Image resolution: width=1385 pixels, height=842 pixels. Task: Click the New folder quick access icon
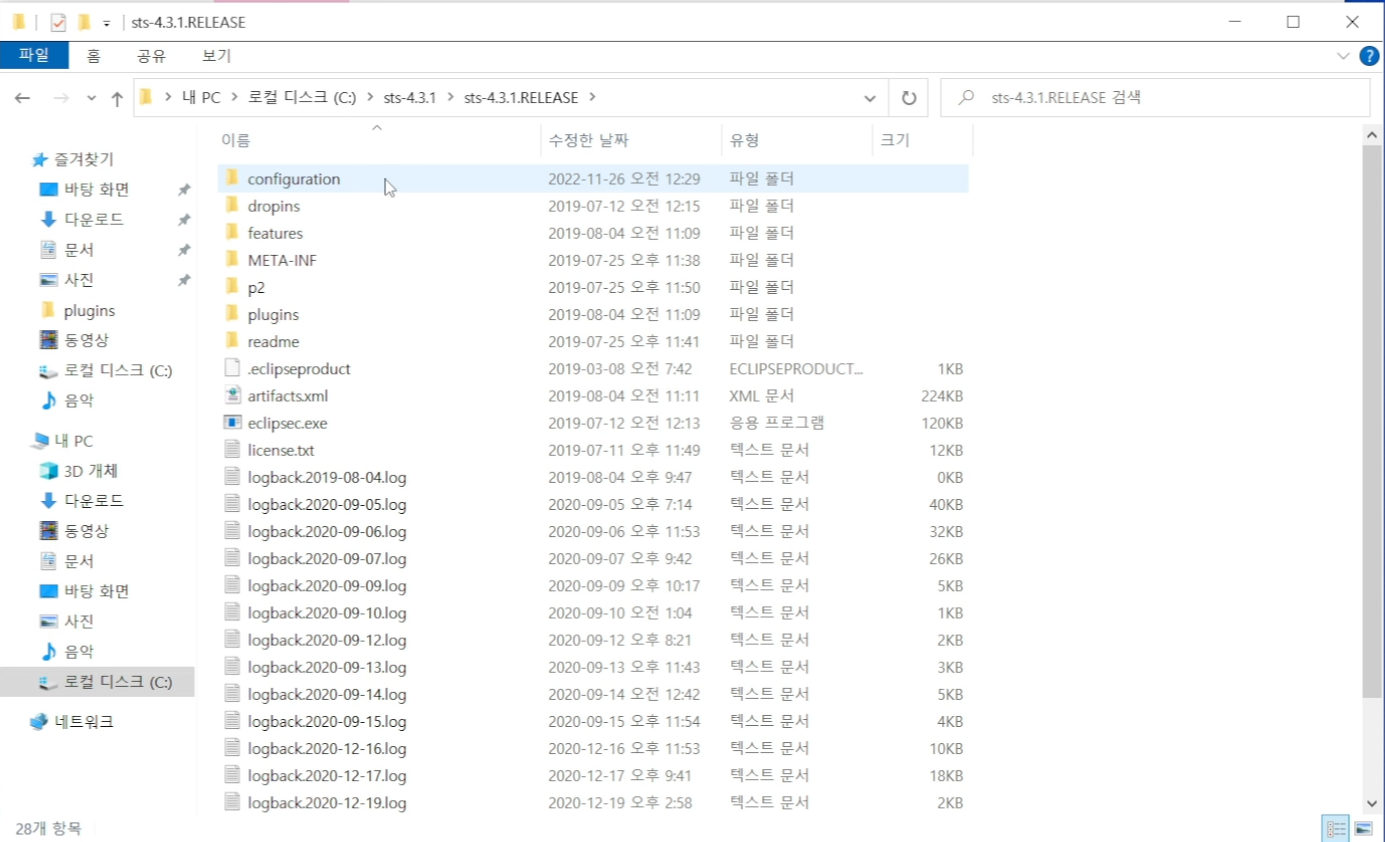[x=84, y=22]
